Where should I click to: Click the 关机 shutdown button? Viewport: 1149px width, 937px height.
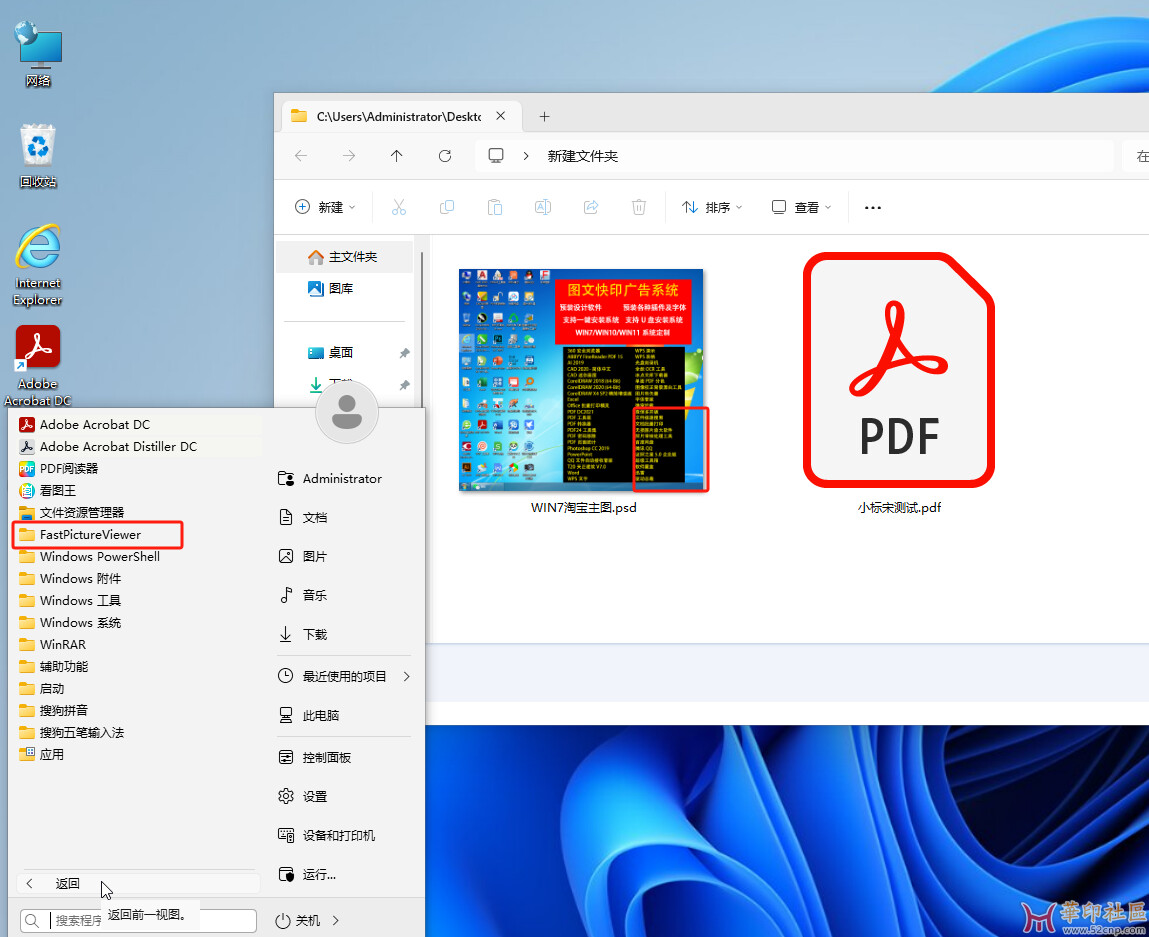pos(298,920)
